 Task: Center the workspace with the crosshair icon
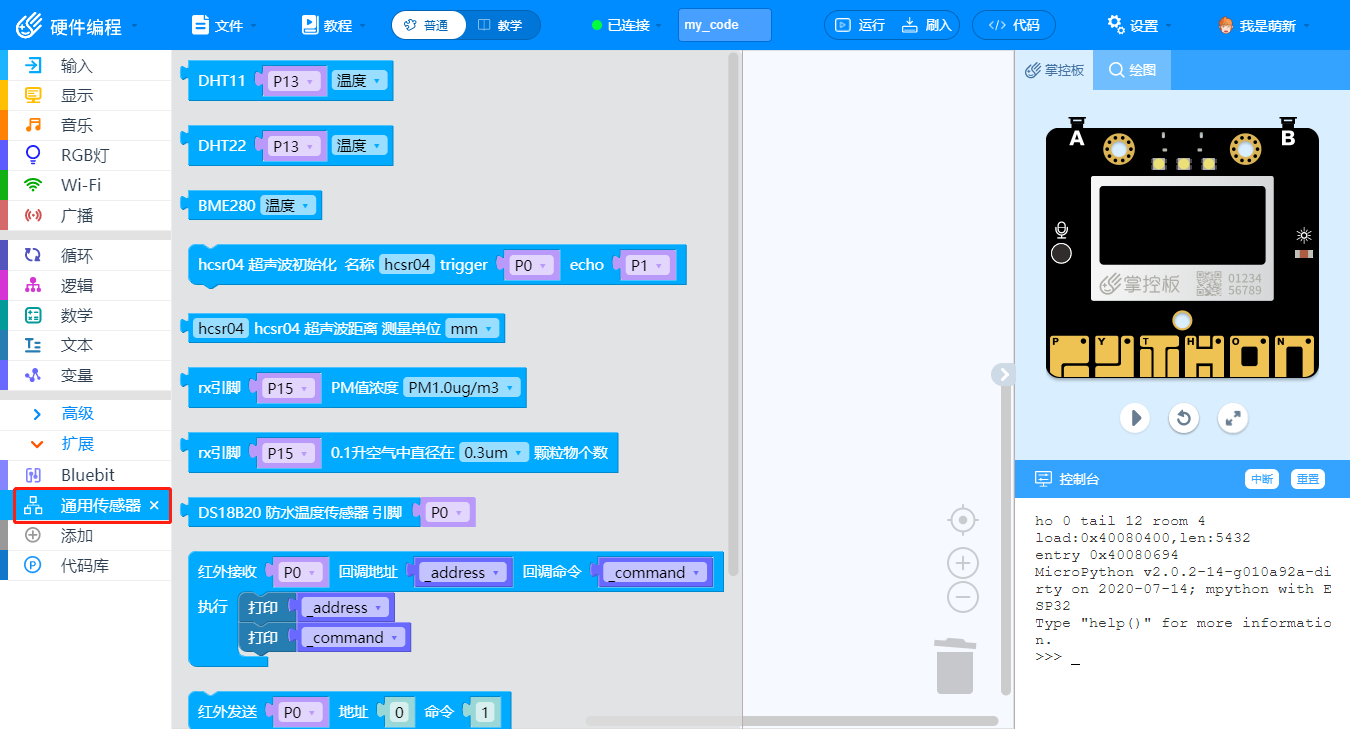(x=962, y=520)
